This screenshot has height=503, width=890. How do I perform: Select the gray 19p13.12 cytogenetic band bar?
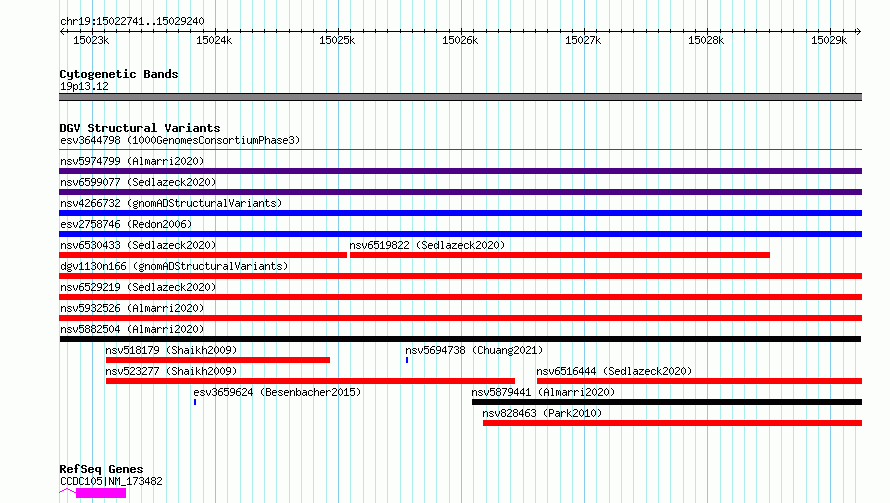pyautogui.click(x=460, y=97)
